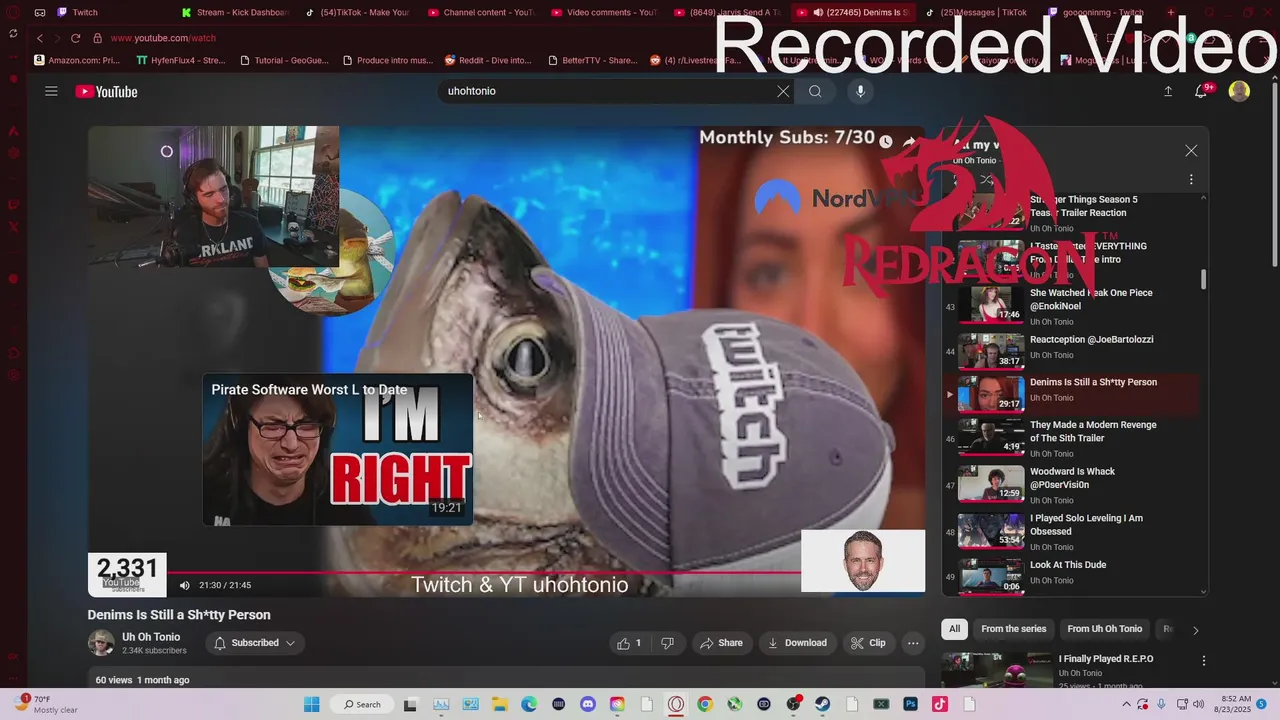Screen dimensions: 1280x720
Task: Play Woodward Is Whack playlist video
Action: pos(1071,484)
